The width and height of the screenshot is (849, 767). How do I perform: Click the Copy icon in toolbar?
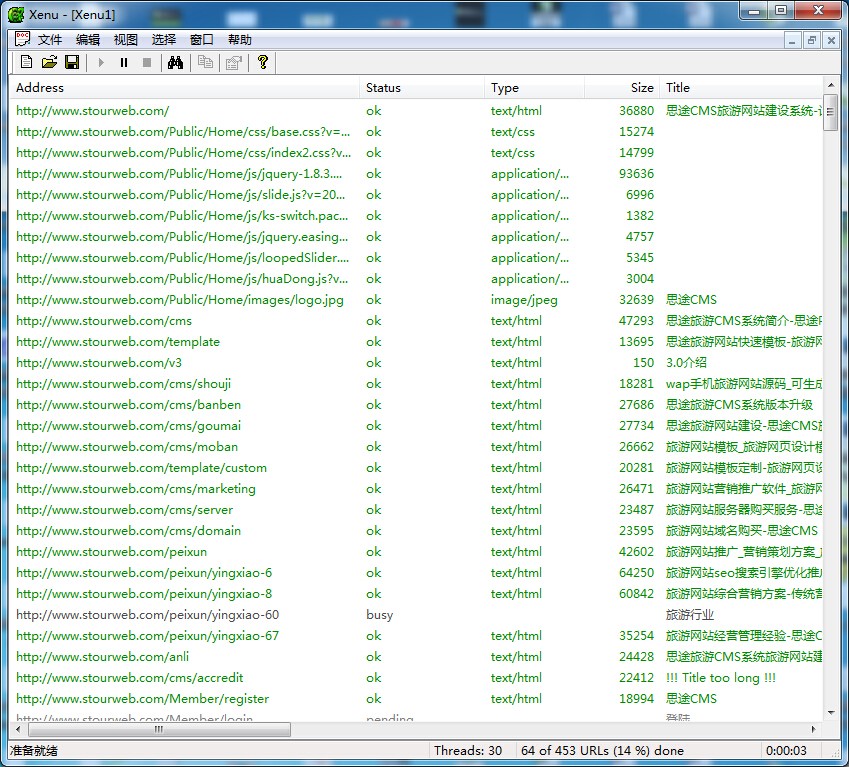[205, 62]
